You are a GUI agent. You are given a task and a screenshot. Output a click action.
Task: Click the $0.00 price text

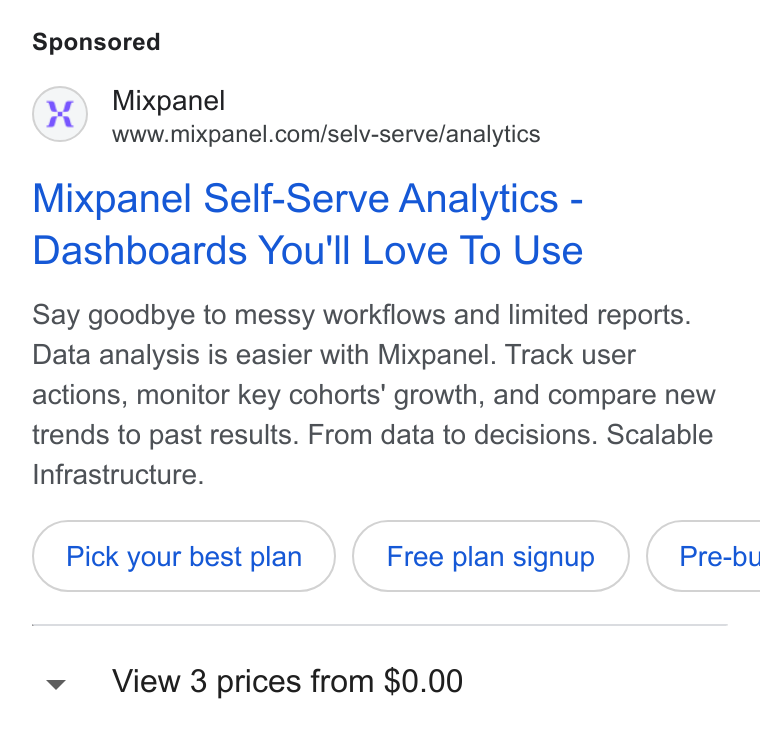[x=423, y=681]
